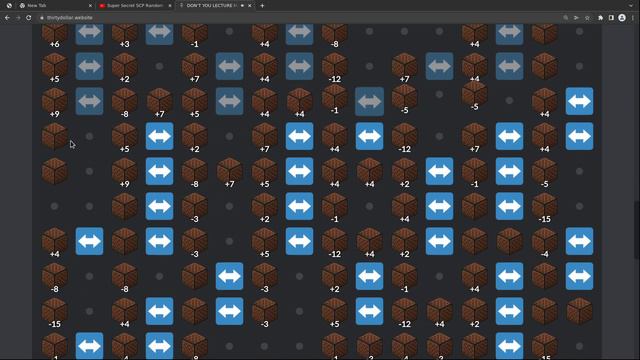Screen dimensions: 640x360
Task: Switch to the Super Secret SCP Random tab
Action: pos(134,6)
